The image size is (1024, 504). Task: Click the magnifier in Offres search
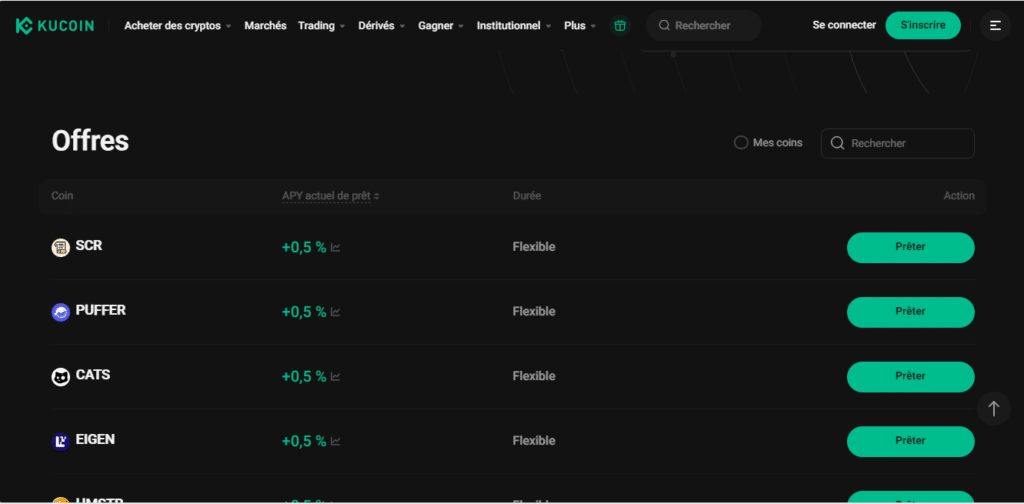837,143
